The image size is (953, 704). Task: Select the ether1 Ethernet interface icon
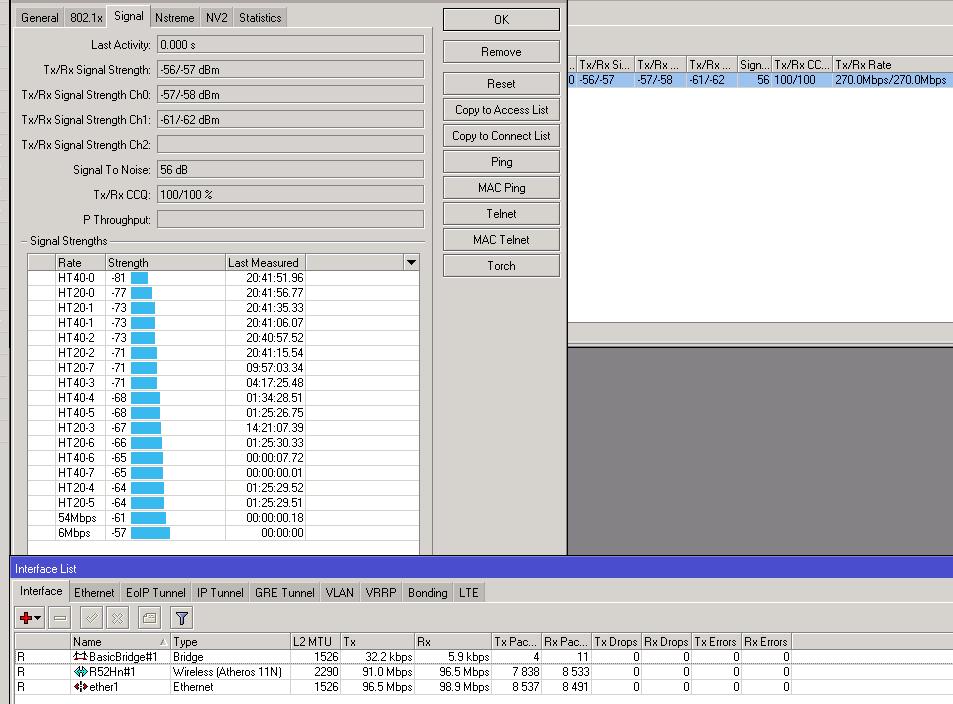pyautogui.click(x=80, y=687)
